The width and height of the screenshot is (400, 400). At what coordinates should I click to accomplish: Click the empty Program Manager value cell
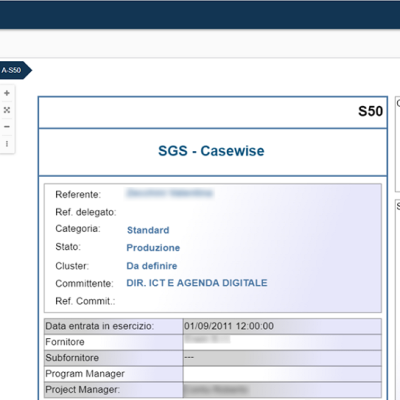click(x=282, y=374)
